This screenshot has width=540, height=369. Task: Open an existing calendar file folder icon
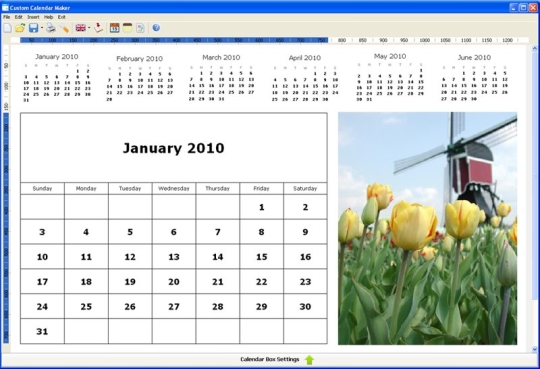click(x=20, y=28)
